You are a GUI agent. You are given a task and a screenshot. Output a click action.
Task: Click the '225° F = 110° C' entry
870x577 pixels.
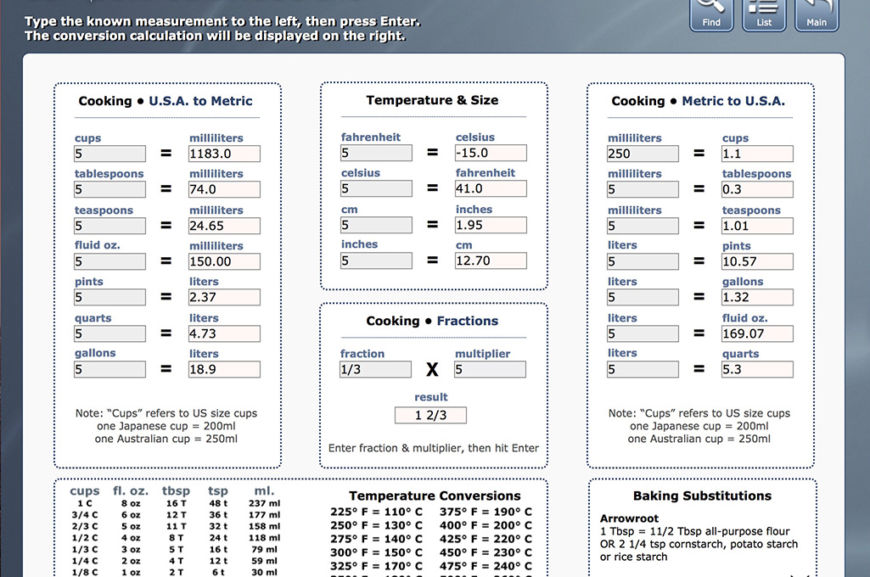click(x=376, y=512)
